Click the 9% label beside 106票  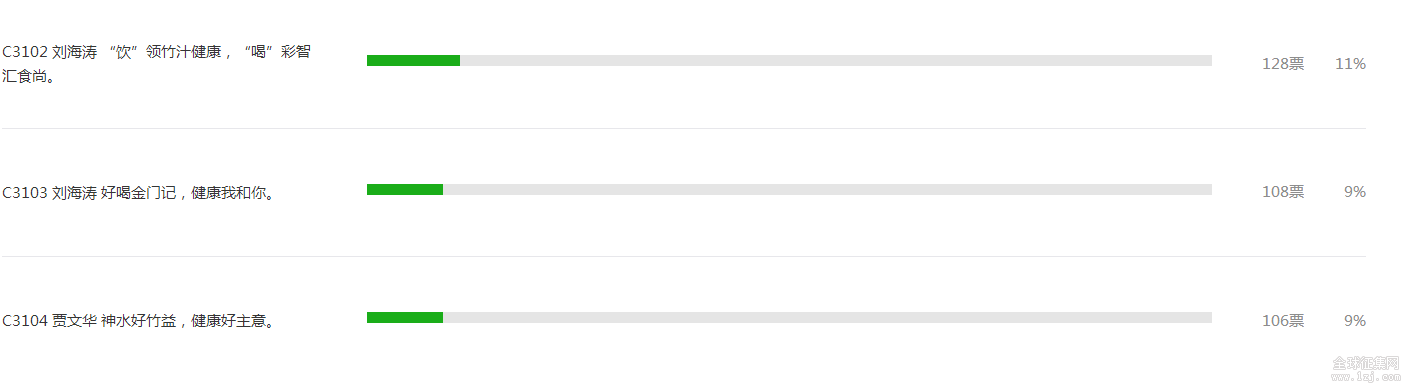pyautogui.click(x=1355, y=321)
